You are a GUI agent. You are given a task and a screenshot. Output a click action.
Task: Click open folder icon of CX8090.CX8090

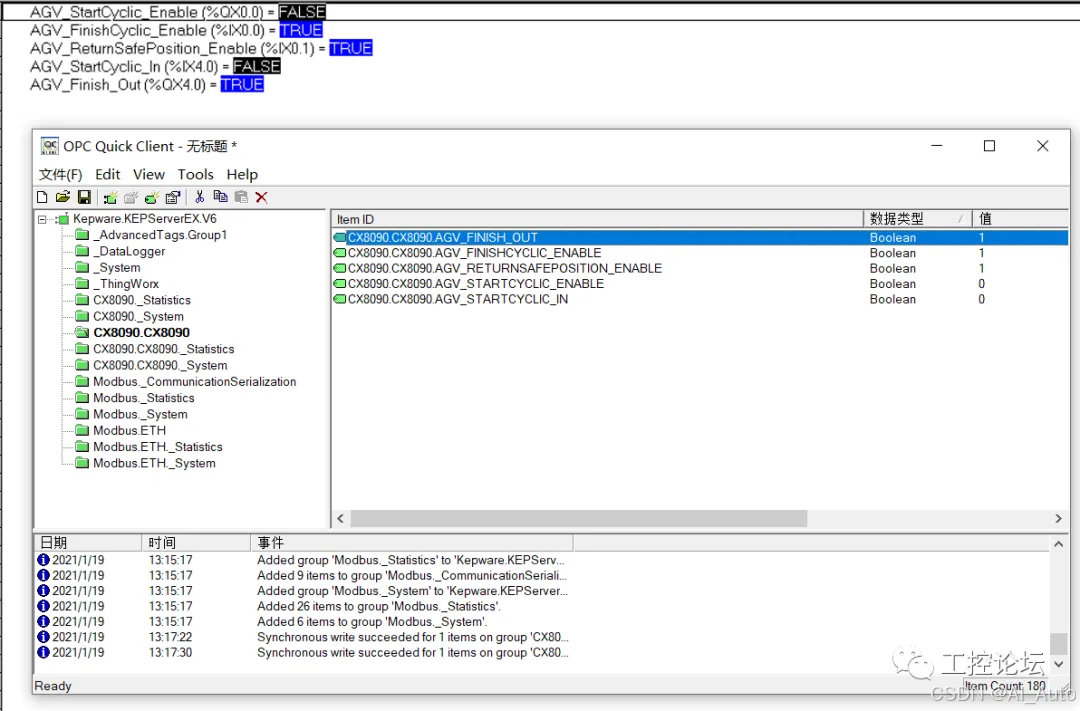[83, 333]
